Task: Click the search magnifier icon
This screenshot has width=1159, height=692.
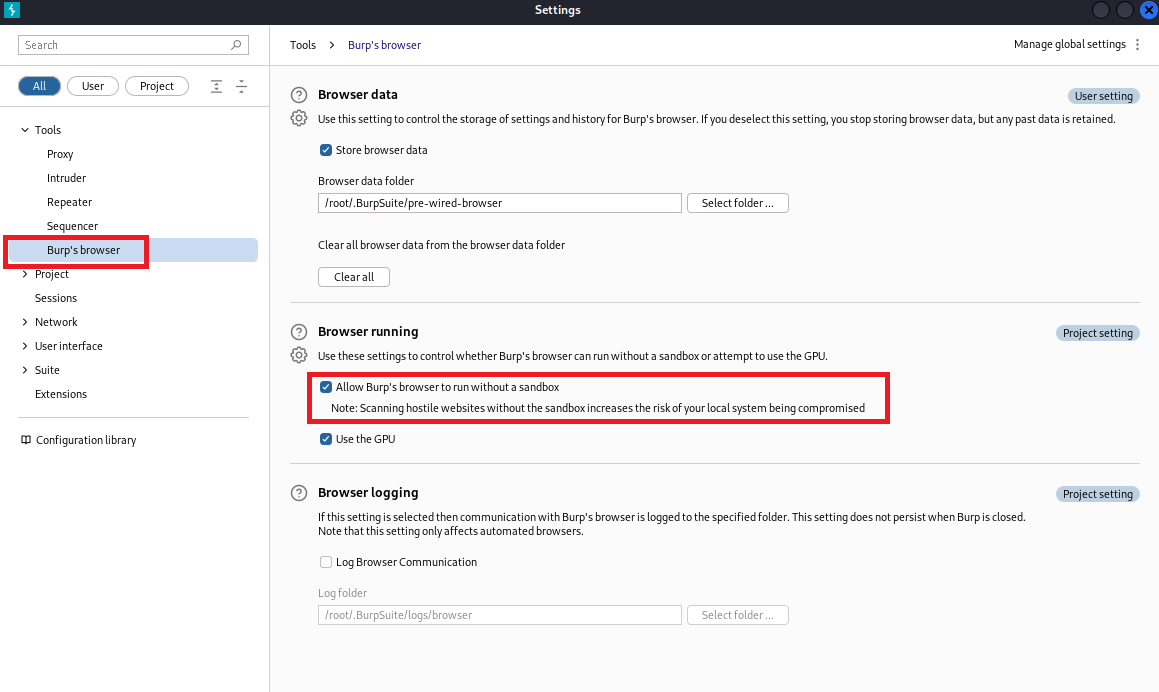Action: pyautogui.click(x=236, y=45)
